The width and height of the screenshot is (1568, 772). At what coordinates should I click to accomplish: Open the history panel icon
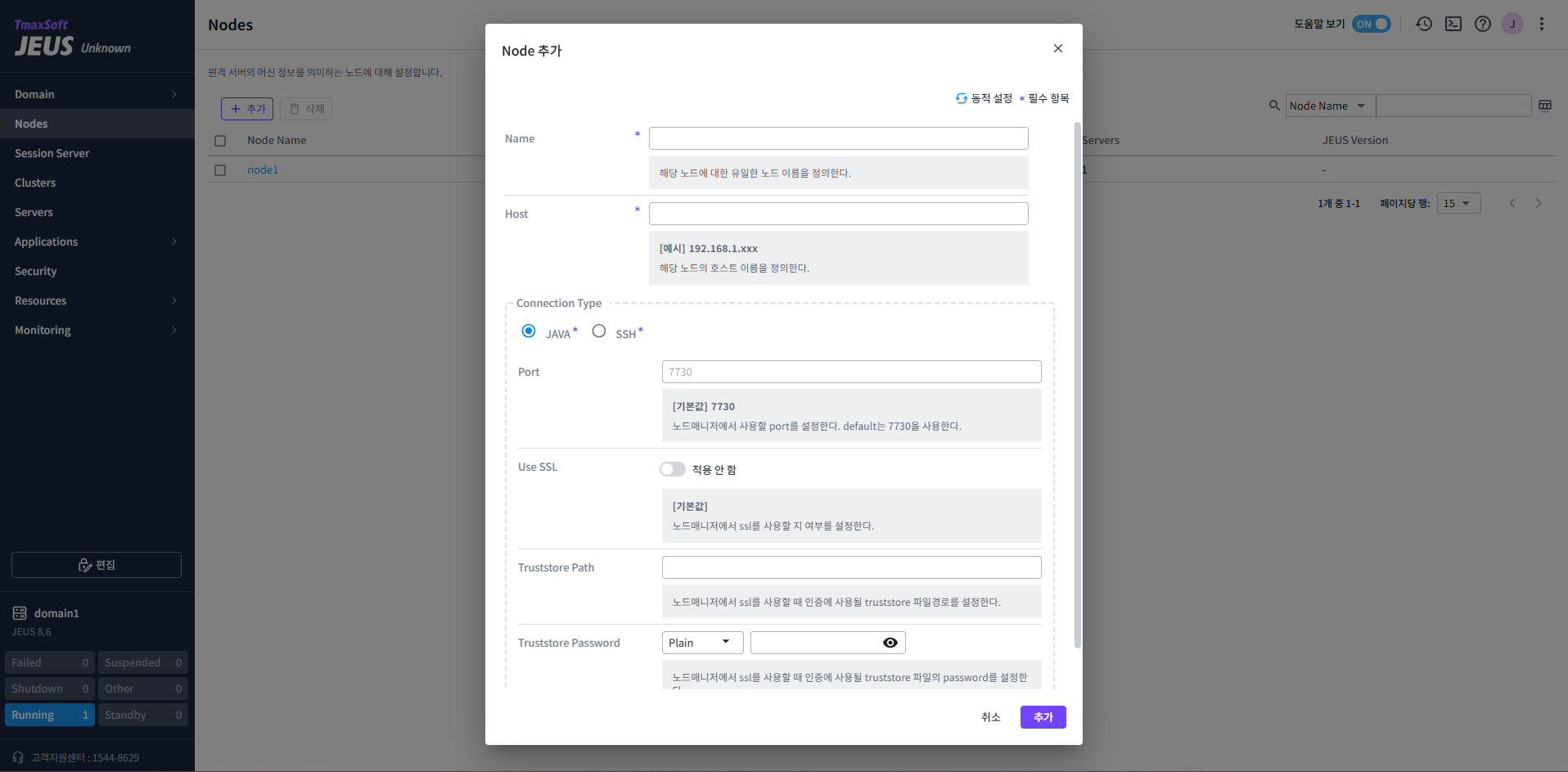pos(1424,24)
